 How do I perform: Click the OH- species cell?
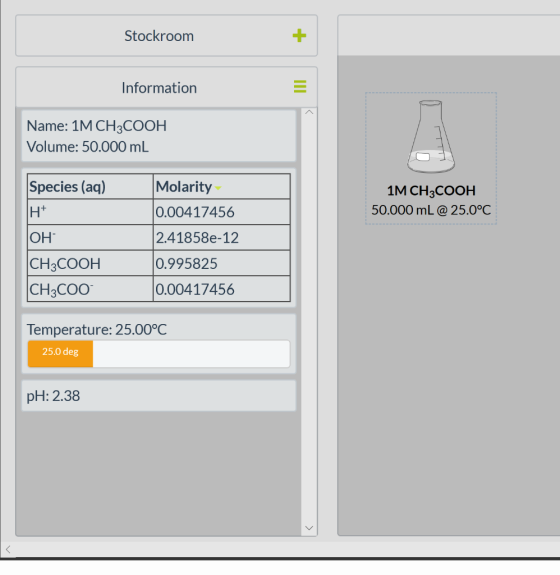tap(90, 238)
